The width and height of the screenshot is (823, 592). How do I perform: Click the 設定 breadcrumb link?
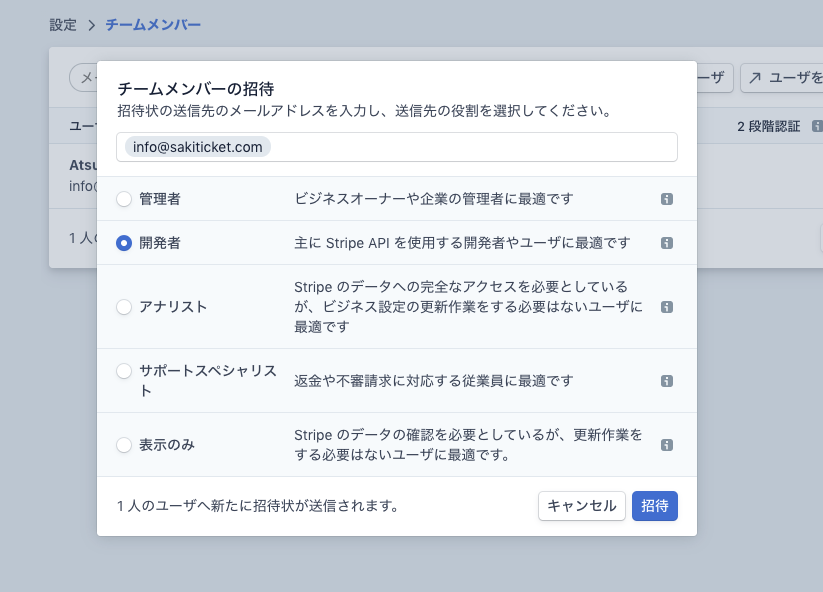[x=63, y=24]
